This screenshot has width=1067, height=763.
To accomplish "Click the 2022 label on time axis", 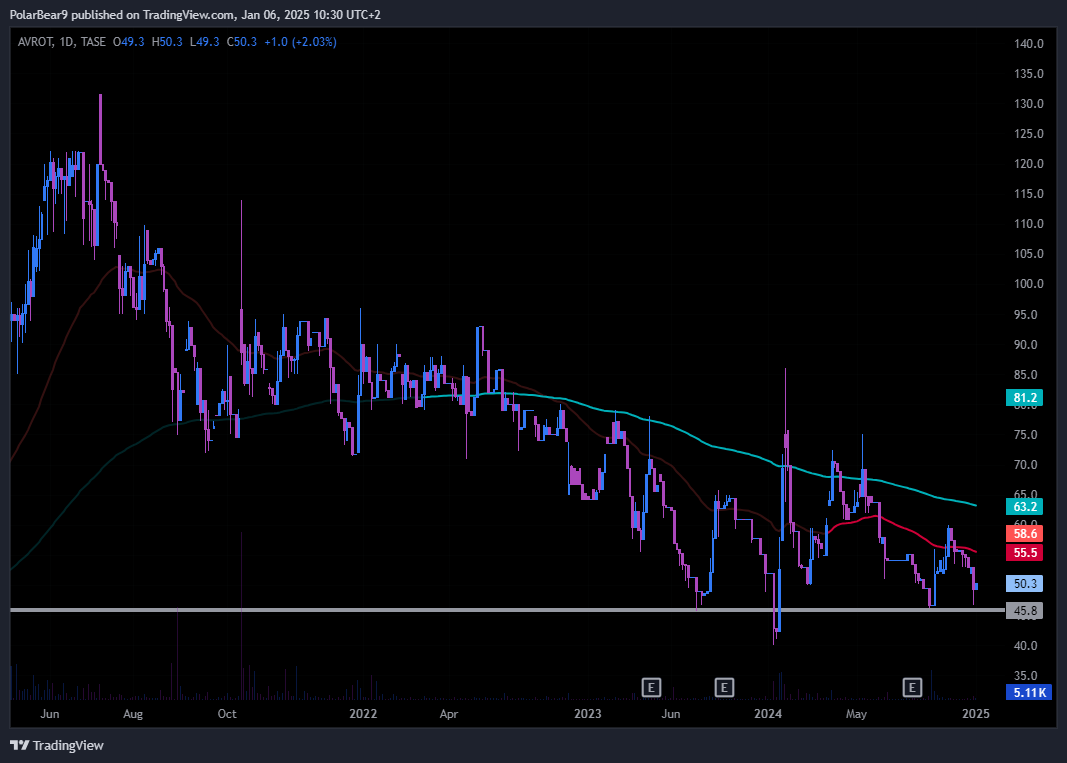I will [x=362, y=714].
